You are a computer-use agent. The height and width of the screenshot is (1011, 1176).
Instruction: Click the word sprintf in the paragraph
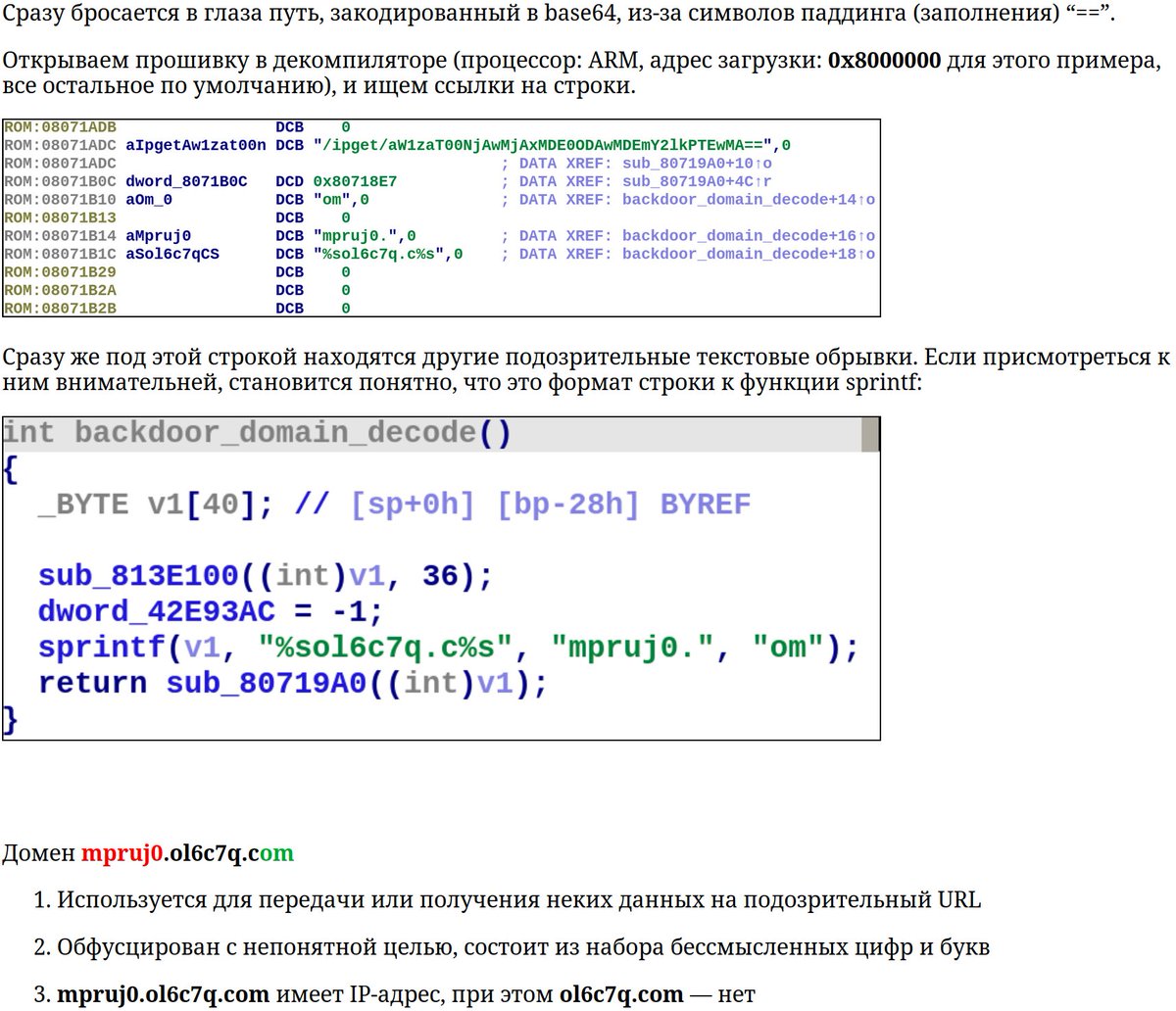(882, 383)
